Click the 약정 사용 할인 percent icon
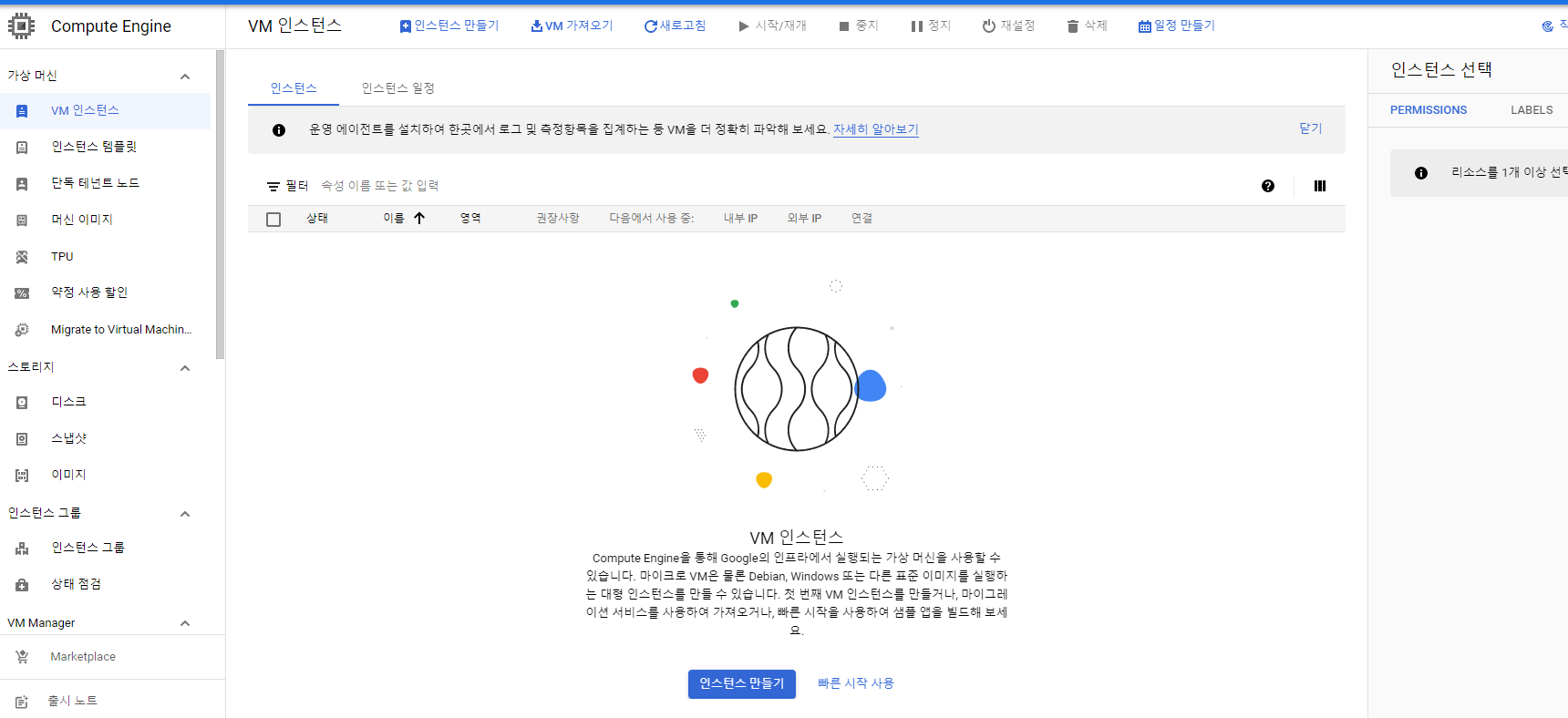Screen dimensions: 1568x718 (22, 292)
